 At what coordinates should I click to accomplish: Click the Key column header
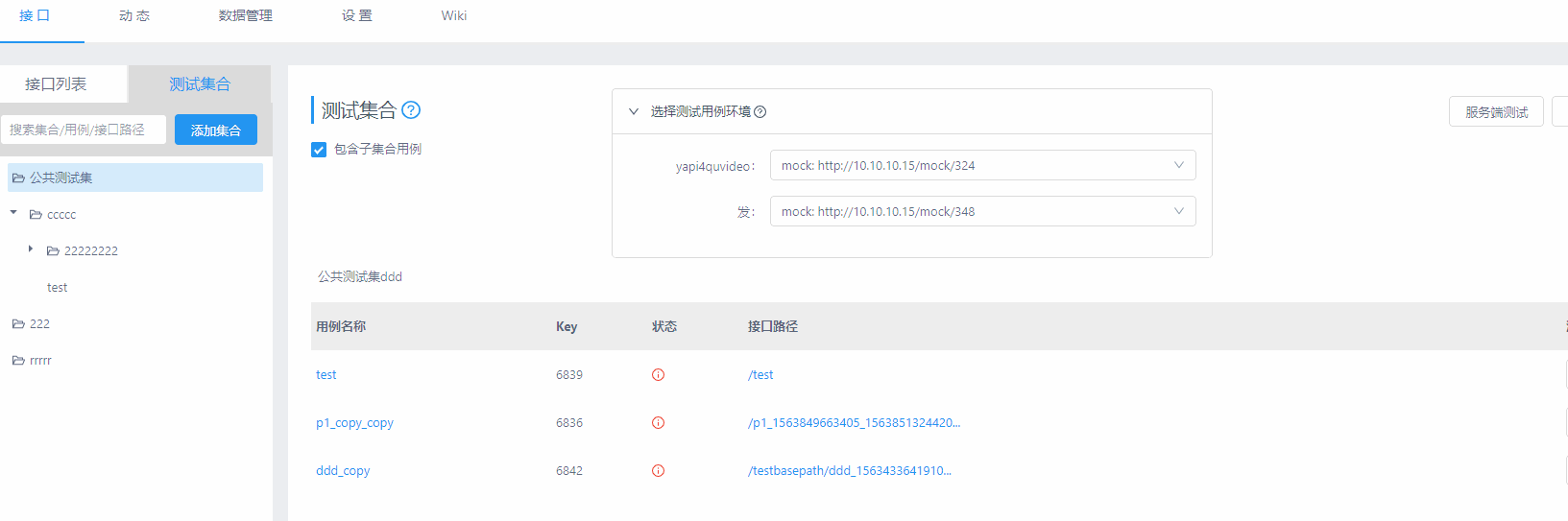click(567, 327)
